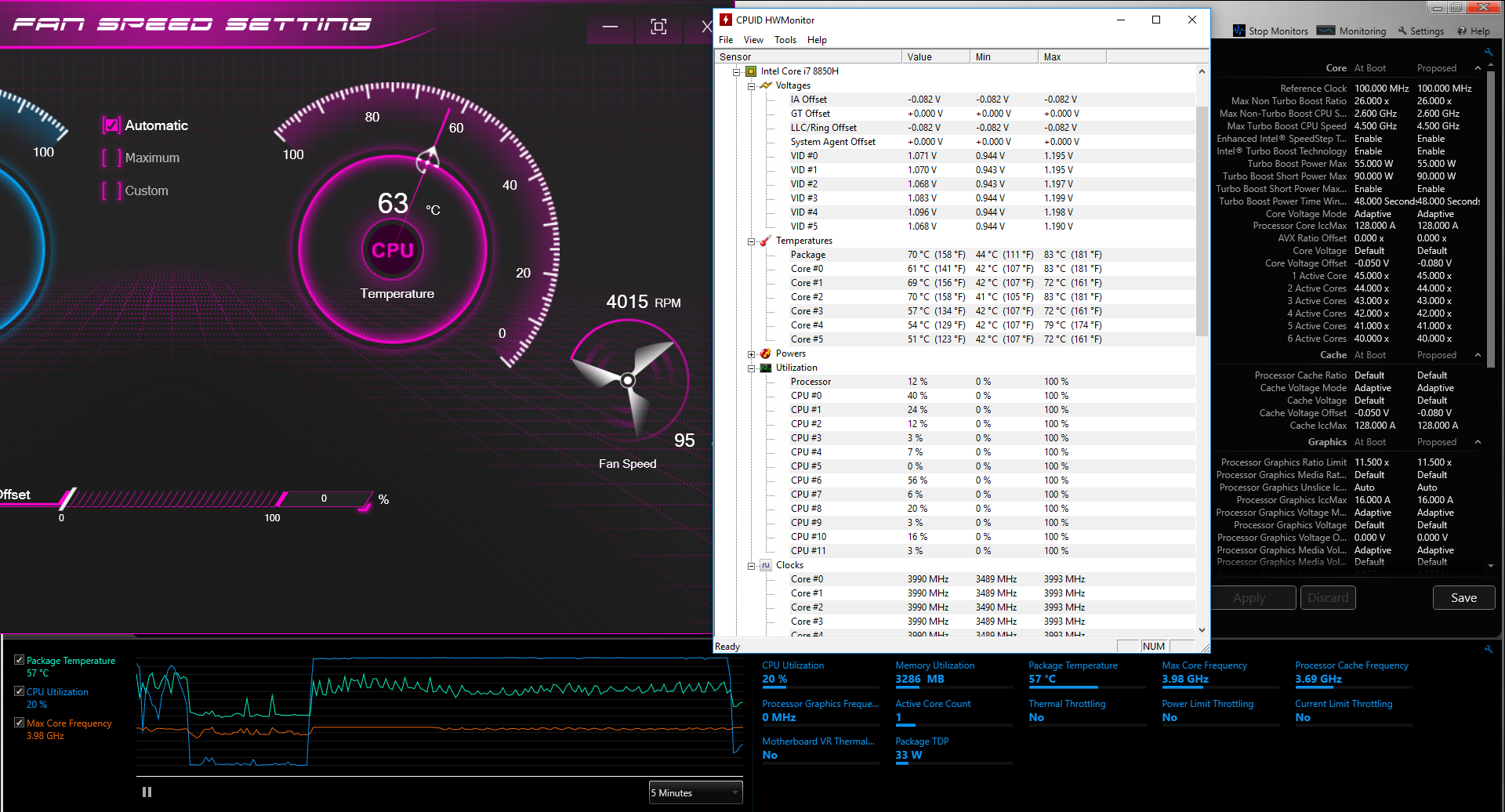Click the Monitoring graph icon in XTU toolbar

tap(1325, 31)
